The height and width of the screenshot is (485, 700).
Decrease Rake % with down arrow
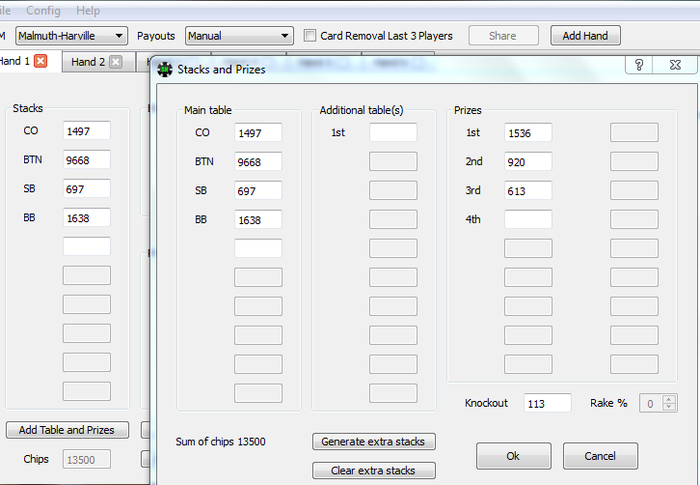[669, 408]
